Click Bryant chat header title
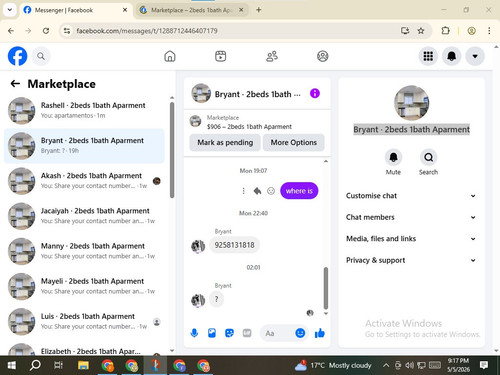The height and width of the screenshot is (375, 500). point(257,94)
